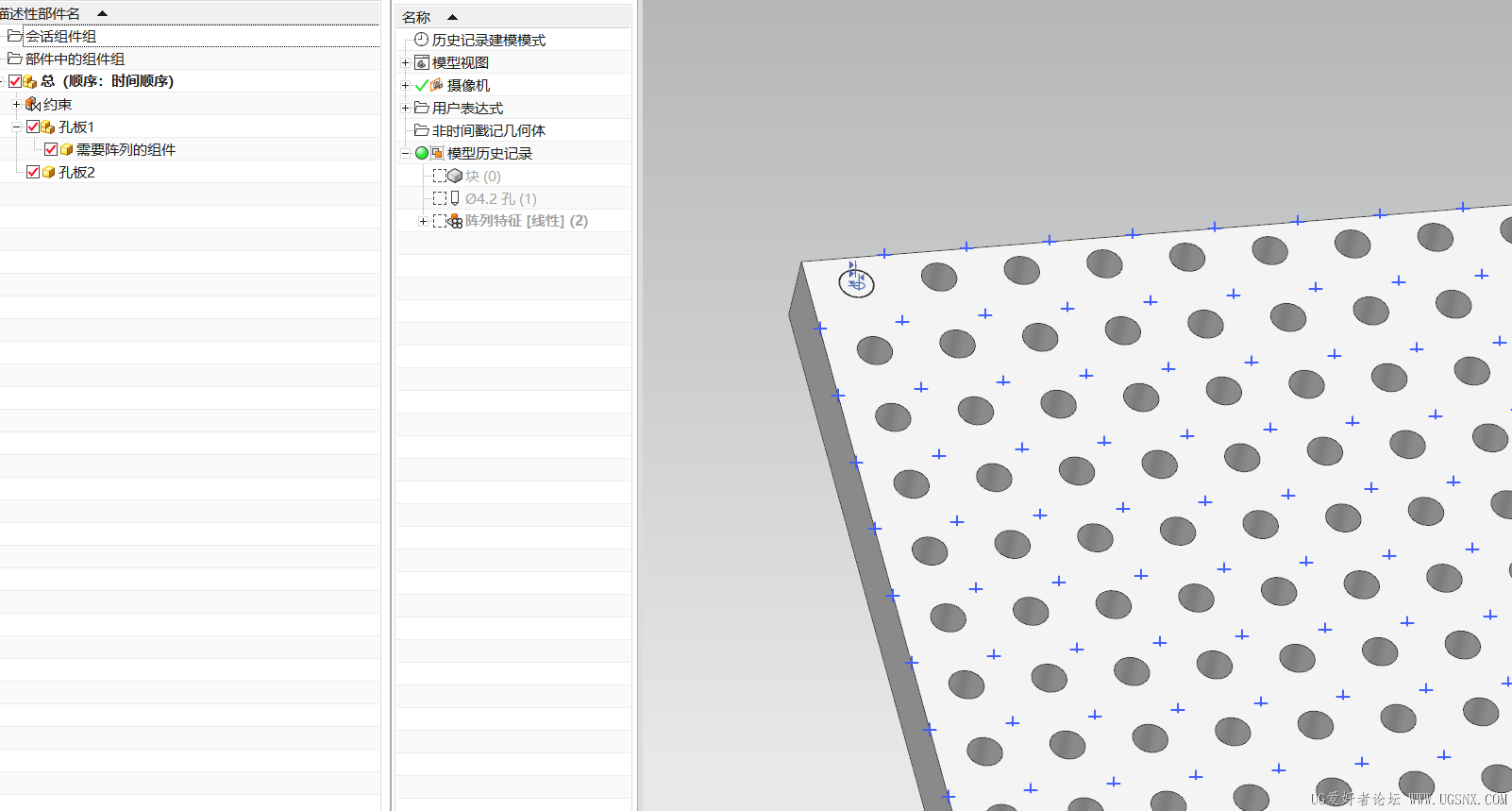Click the pattern icon of 阵列特征 [线性]
The height and width of the screenshot is (811, 1512).
(455, 221)
